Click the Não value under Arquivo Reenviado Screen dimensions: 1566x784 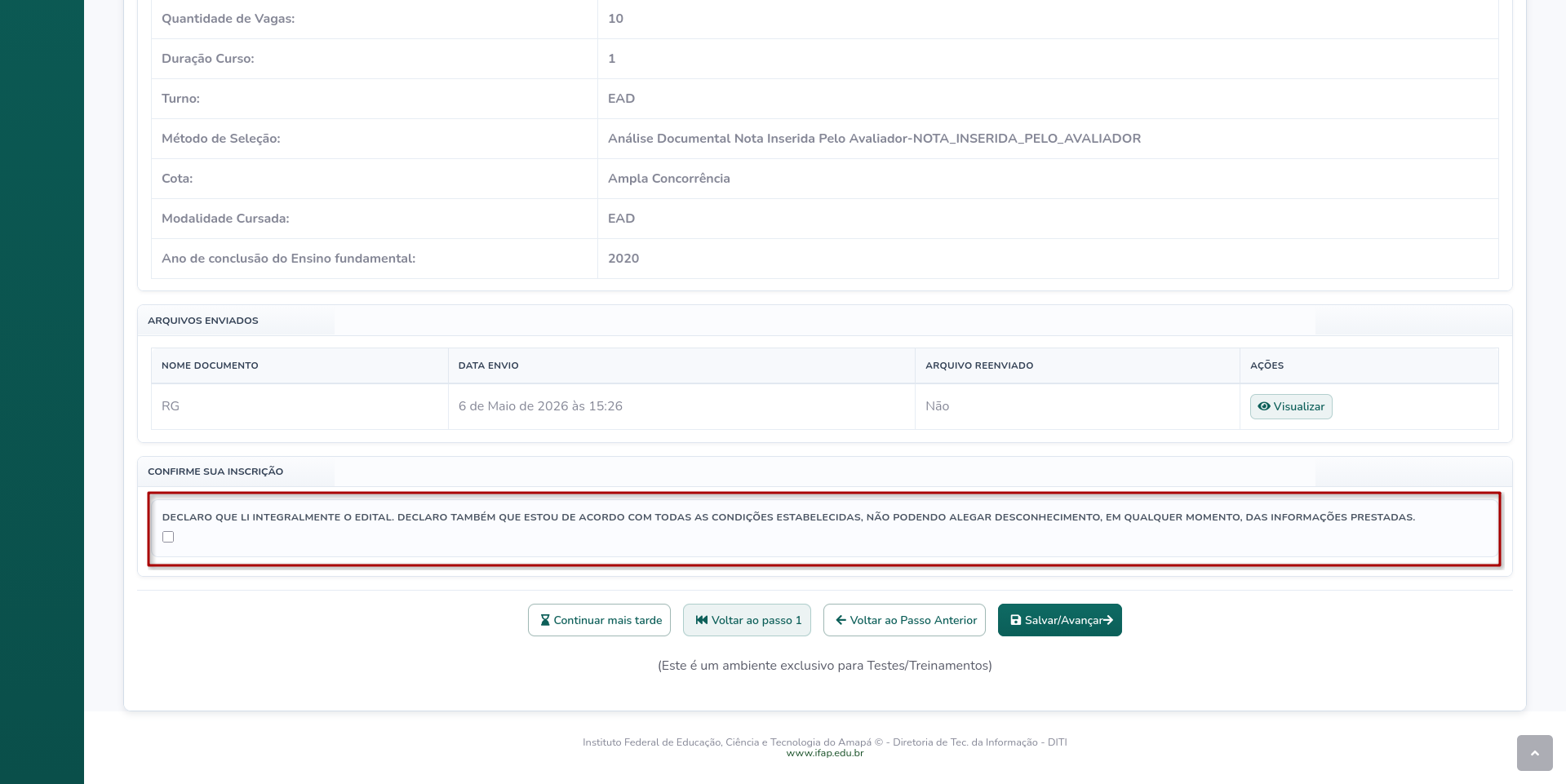click(x=937, y=406)
